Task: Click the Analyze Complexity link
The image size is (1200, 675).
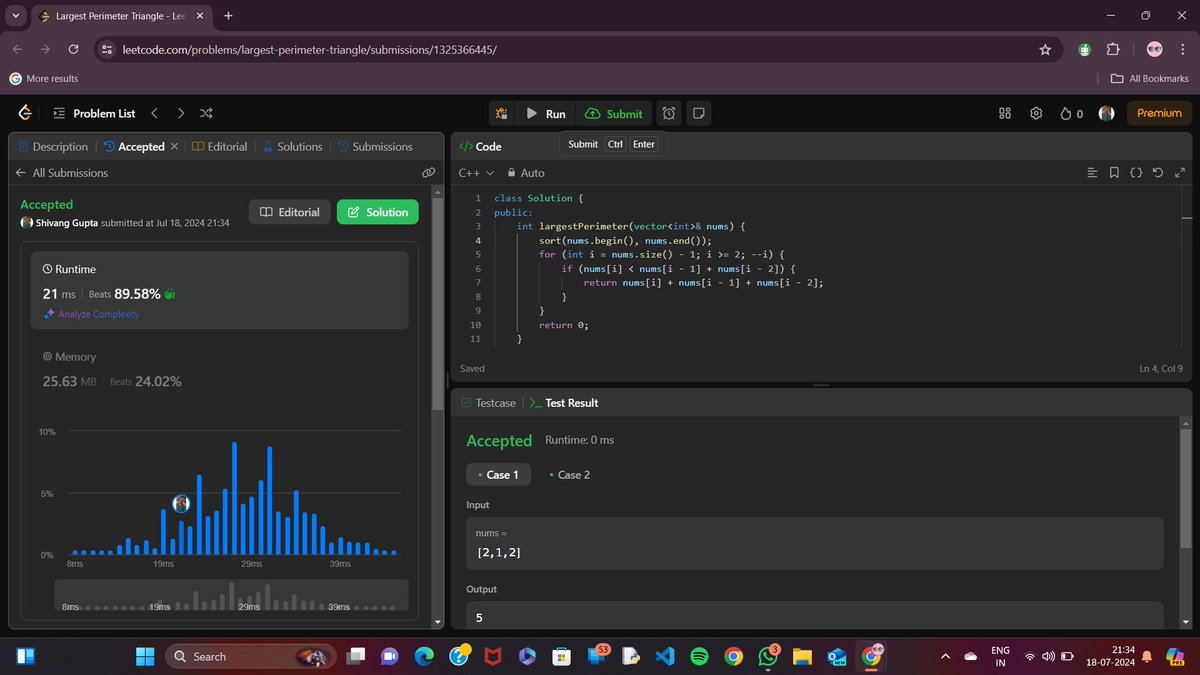Action: (x=91, y=314)
